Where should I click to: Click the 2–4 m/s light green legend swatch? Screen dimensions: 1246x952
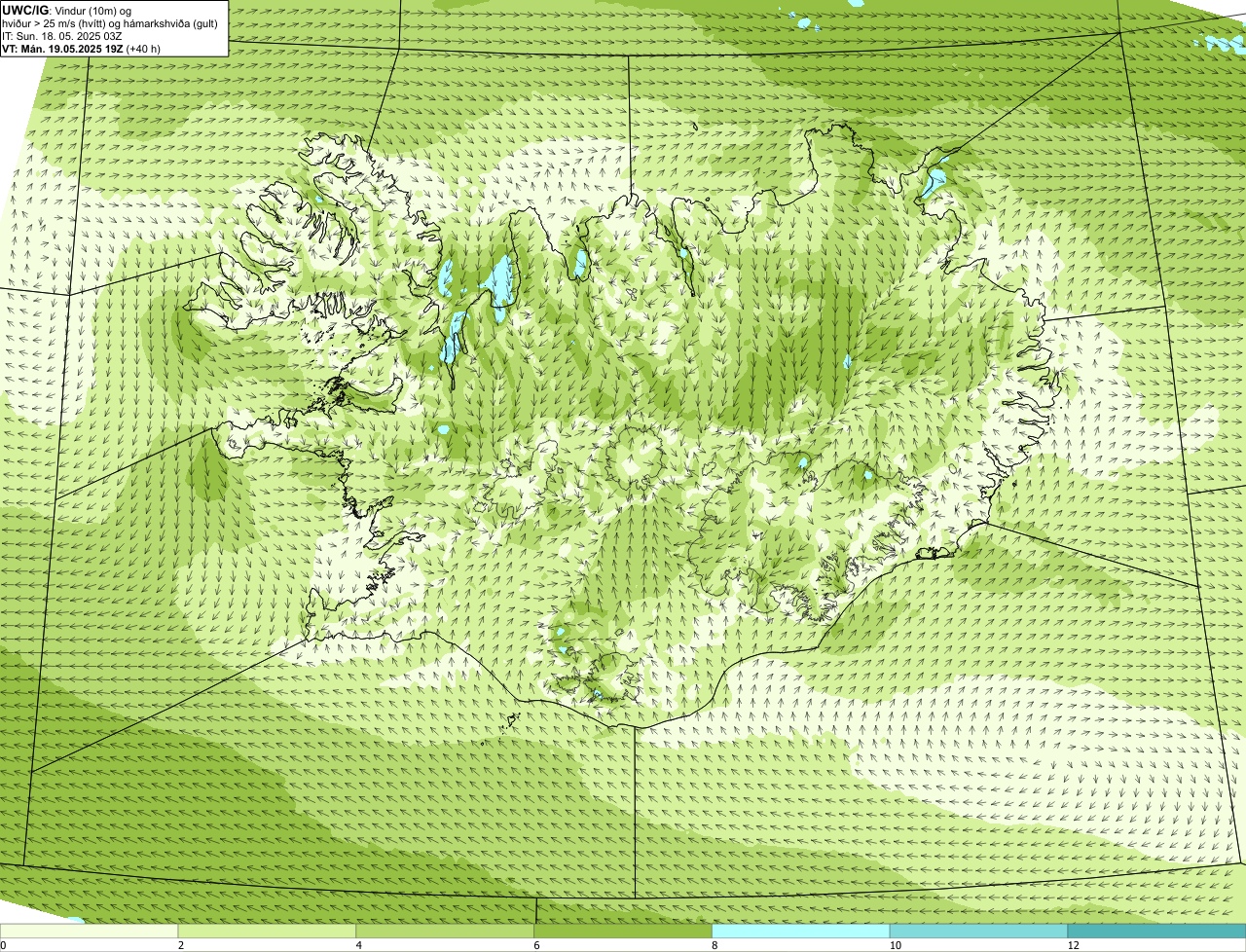tap(269, 931)
